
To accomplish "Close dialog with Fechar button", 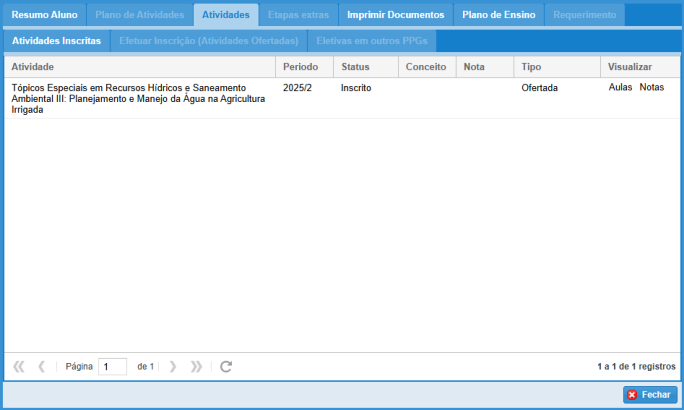I will coord(649,394).
